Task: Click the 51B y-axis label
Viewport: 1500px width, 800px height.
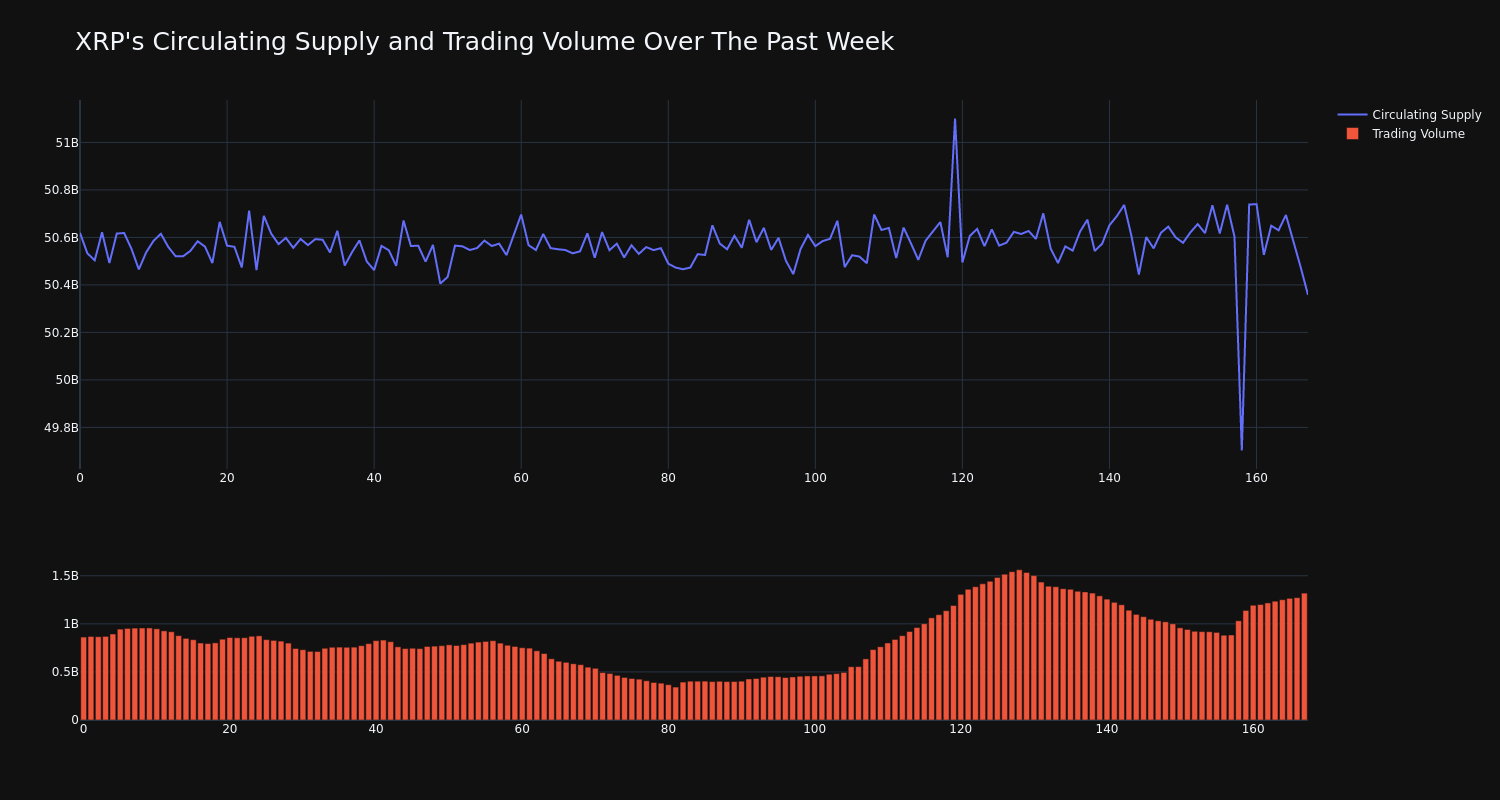Action: [x=67, y=143]
